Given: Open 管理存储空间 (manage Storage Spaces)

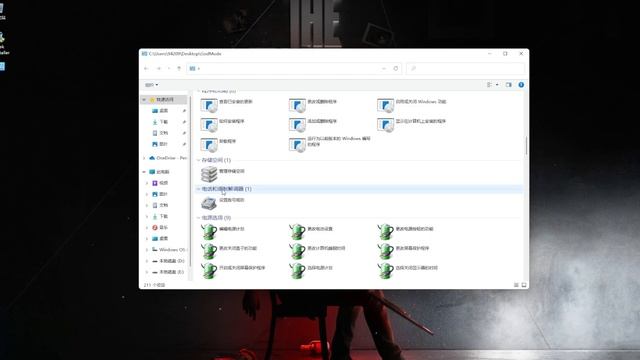Looking at the screenshot, I should pos(223,174).
